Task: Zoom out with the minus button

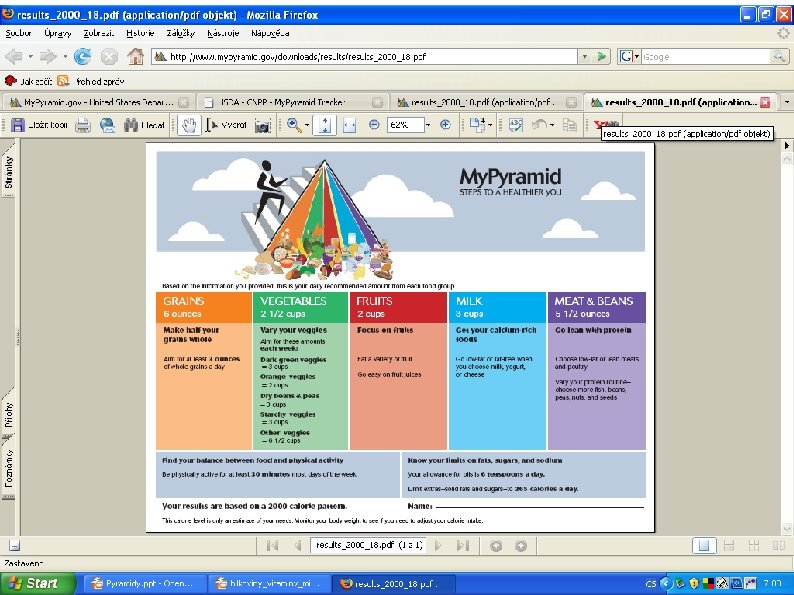Action: pyautogui.click(x=374, y=125)
